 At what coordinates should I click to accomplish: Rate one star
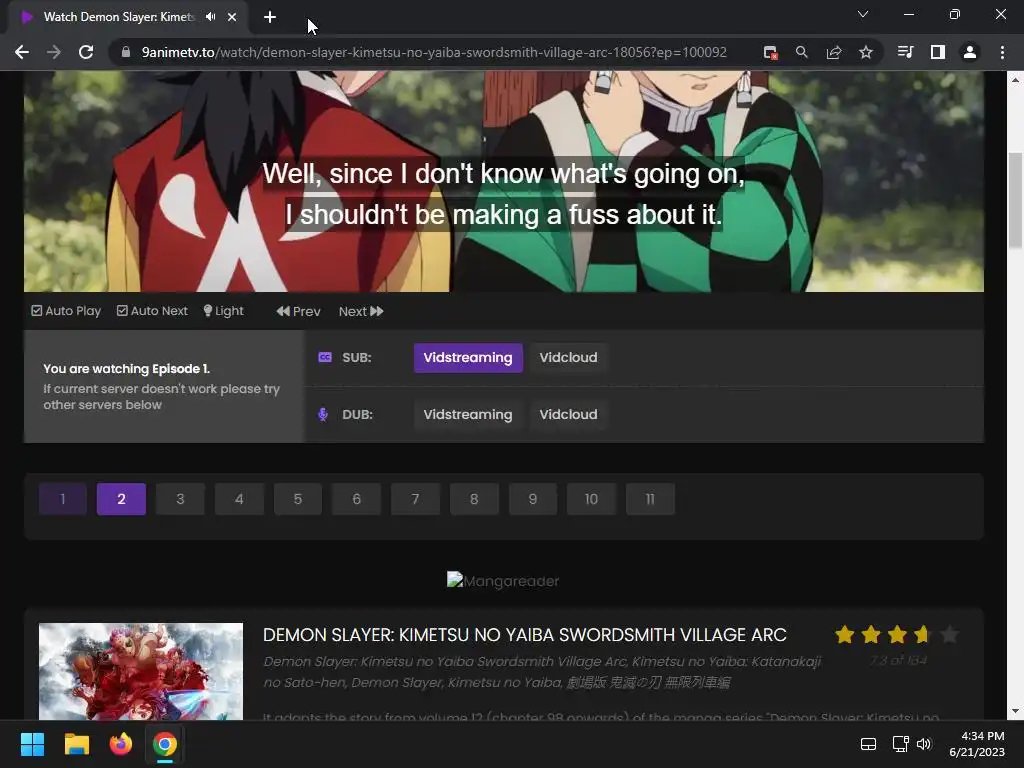click(844, 634)
